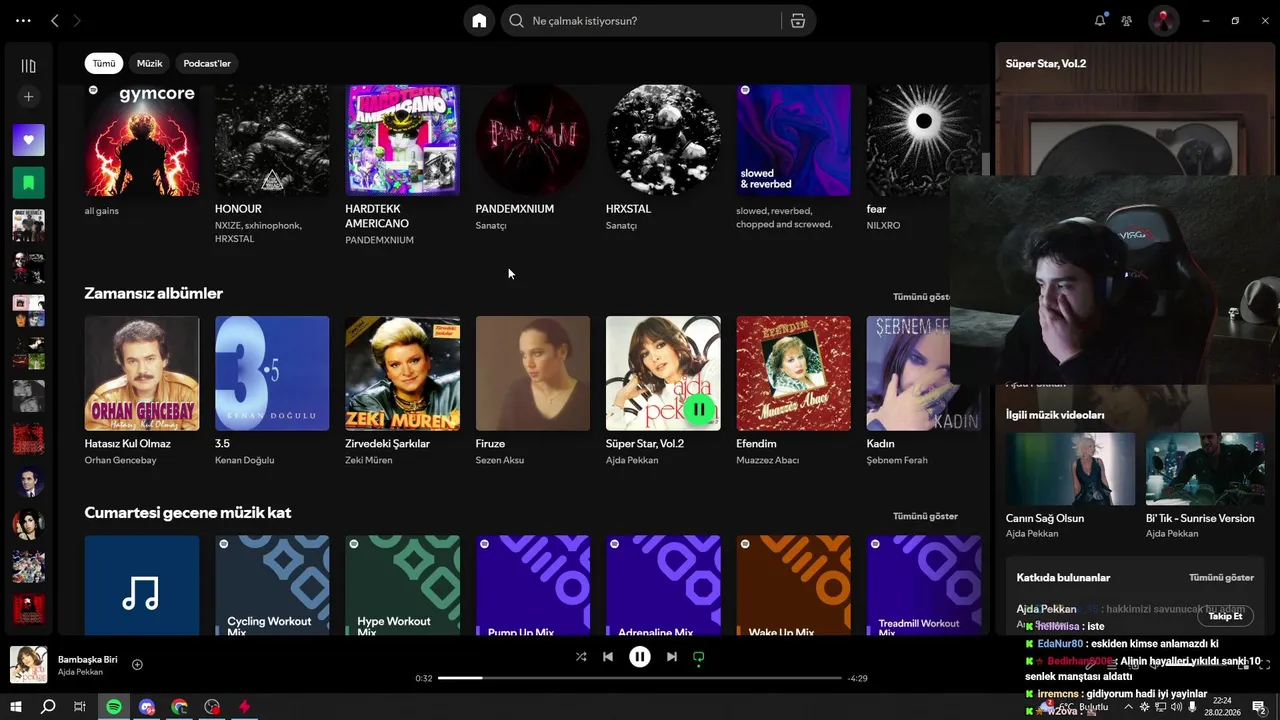Open the Pump Up Mix tile
The width and height of the screenshot is (1280, 720).
533,585
